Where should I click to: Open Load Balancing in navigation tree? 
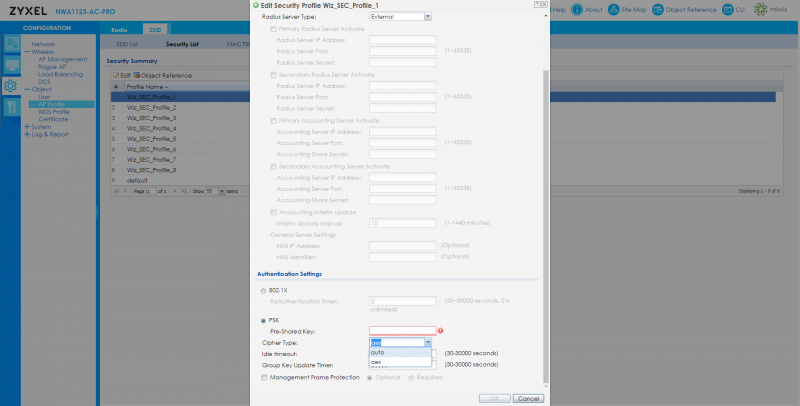pos(61,74)
